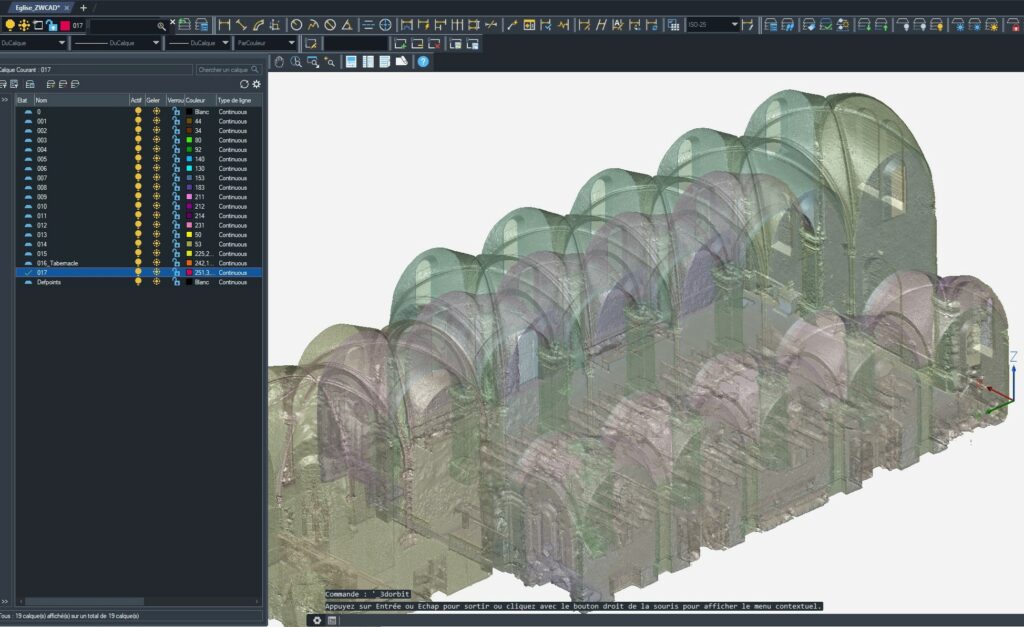Switch to the Eglise_ZWCAD tab

click(x=37, y=8)
